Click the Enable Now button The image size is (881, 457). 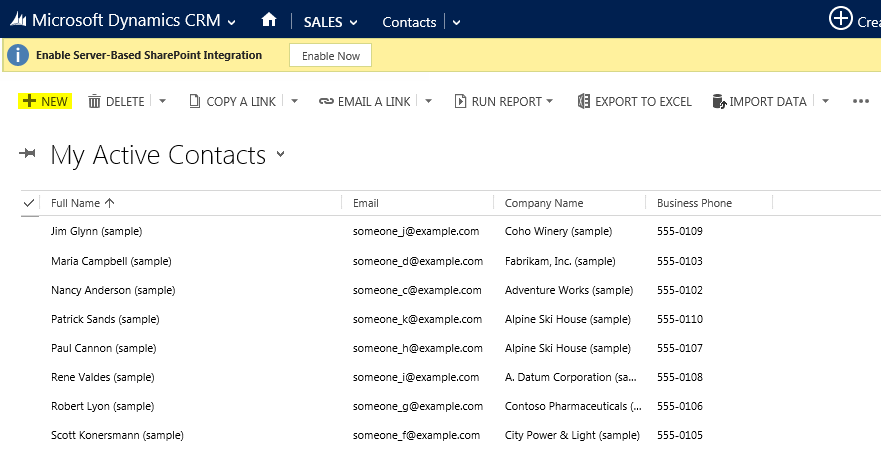tap(330, 56)
